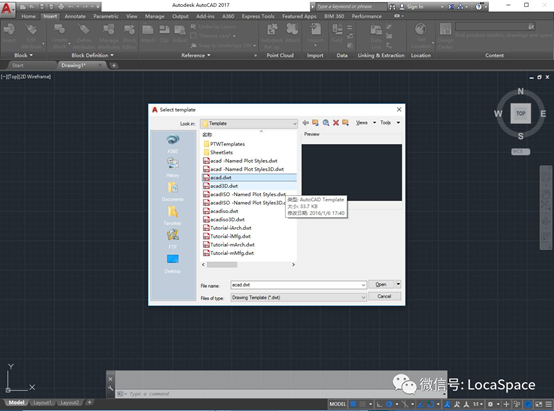The width and height of the screenshot is (554, 411).
Task: Click the Up one level folder icon
Action: (315, 123)
